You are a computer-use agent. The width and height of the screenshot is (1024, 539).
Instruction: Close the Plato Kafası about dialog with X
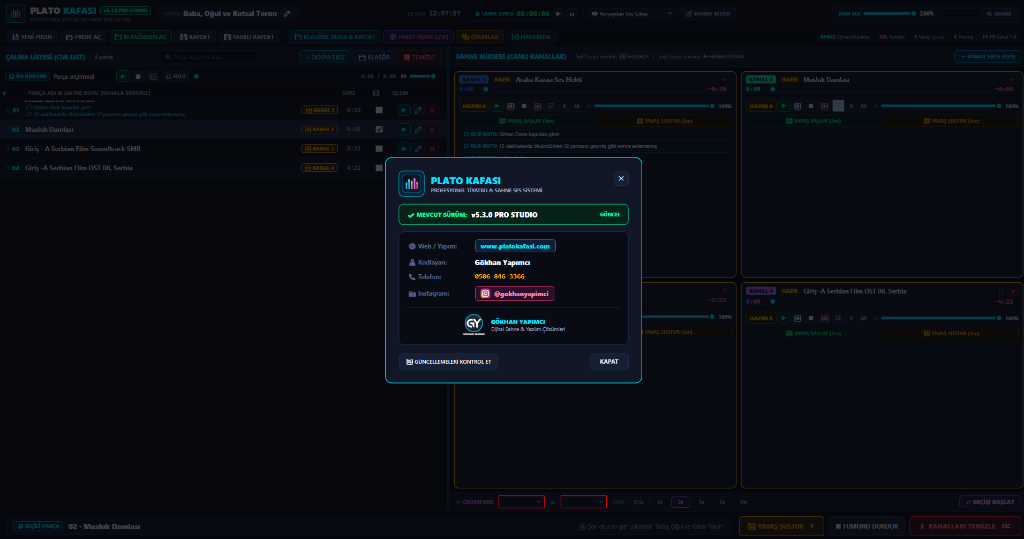(621, 178)
